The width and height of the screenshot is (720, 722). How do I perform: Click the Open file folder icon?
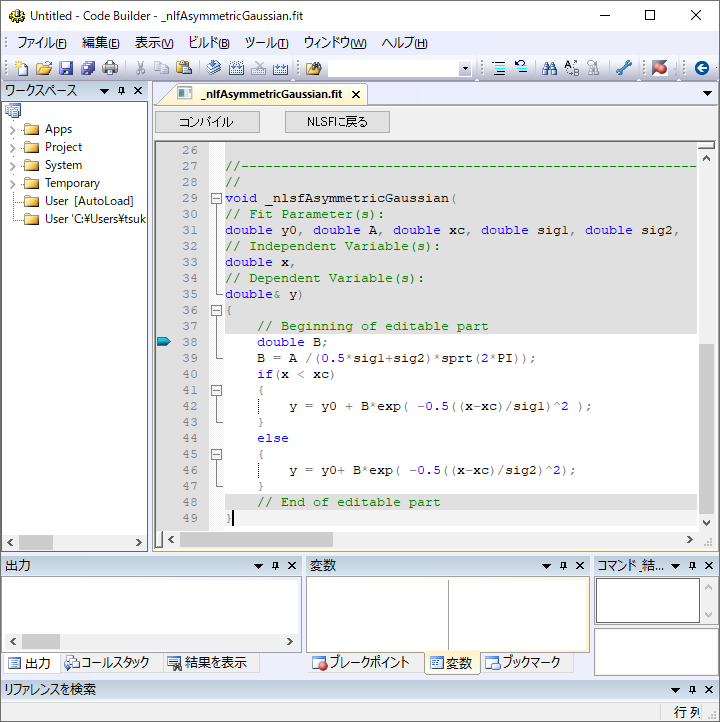(x=44, y=68)
